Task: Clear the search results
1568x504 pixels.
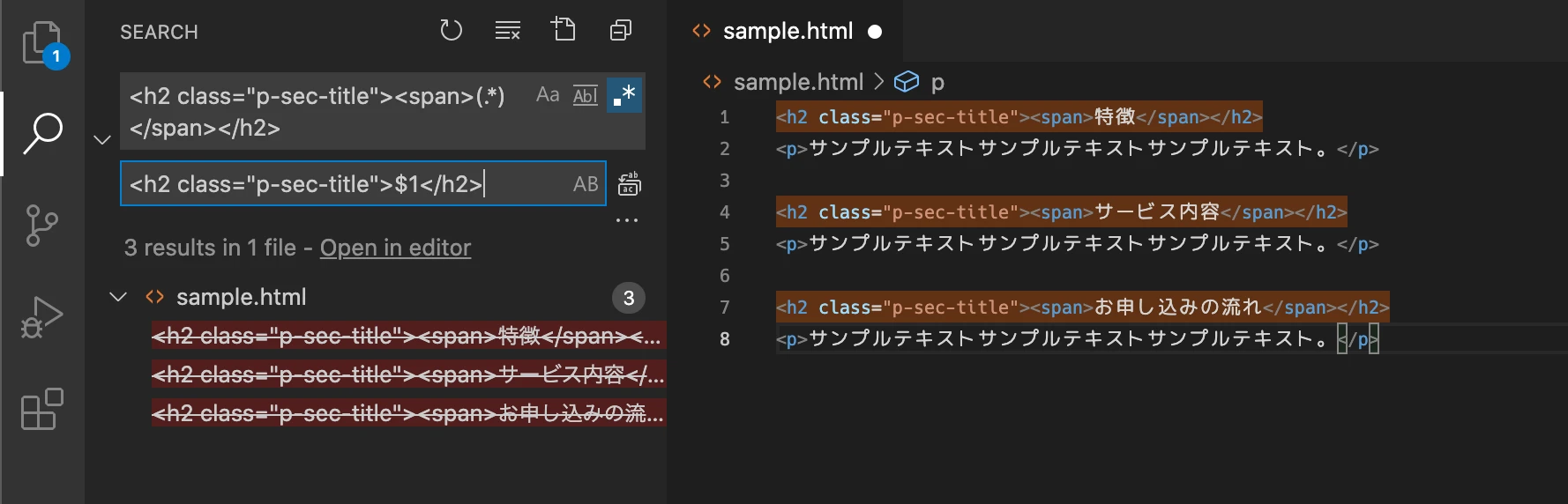Action: point(507,31)
